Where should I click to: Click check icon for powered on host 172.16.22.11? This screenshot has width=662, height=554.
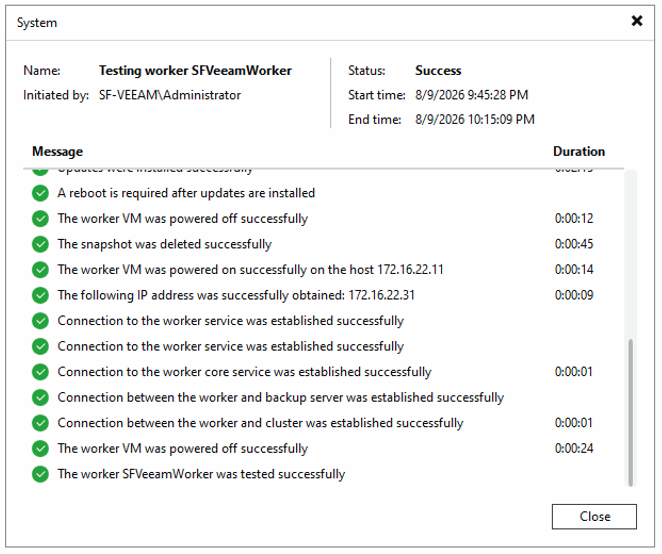tap(40, 270)
